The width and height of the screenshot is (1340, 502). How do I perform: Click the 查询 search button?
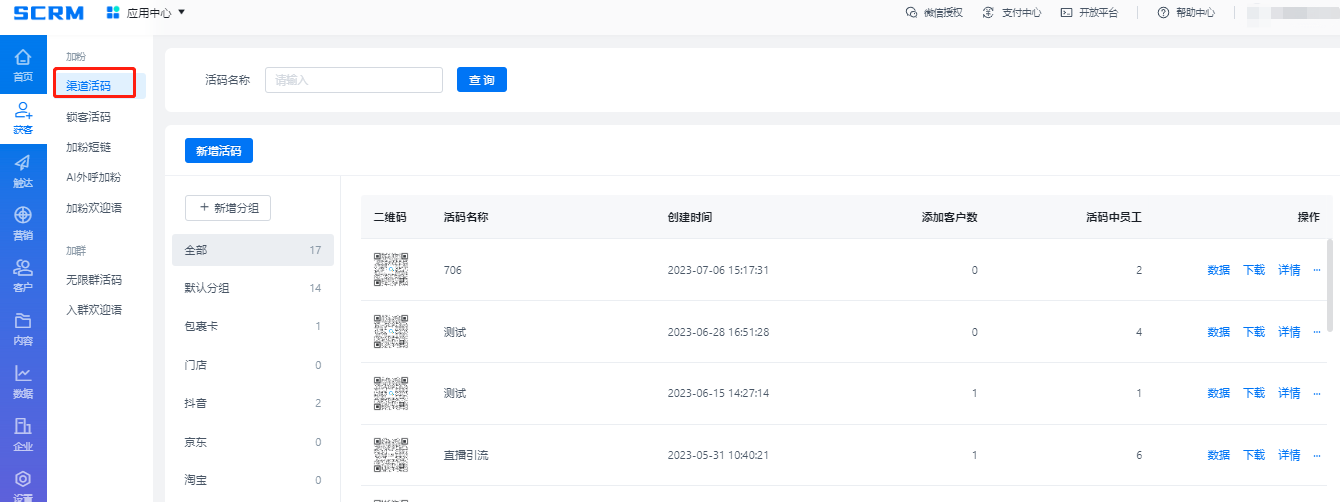tap(482, 80)
